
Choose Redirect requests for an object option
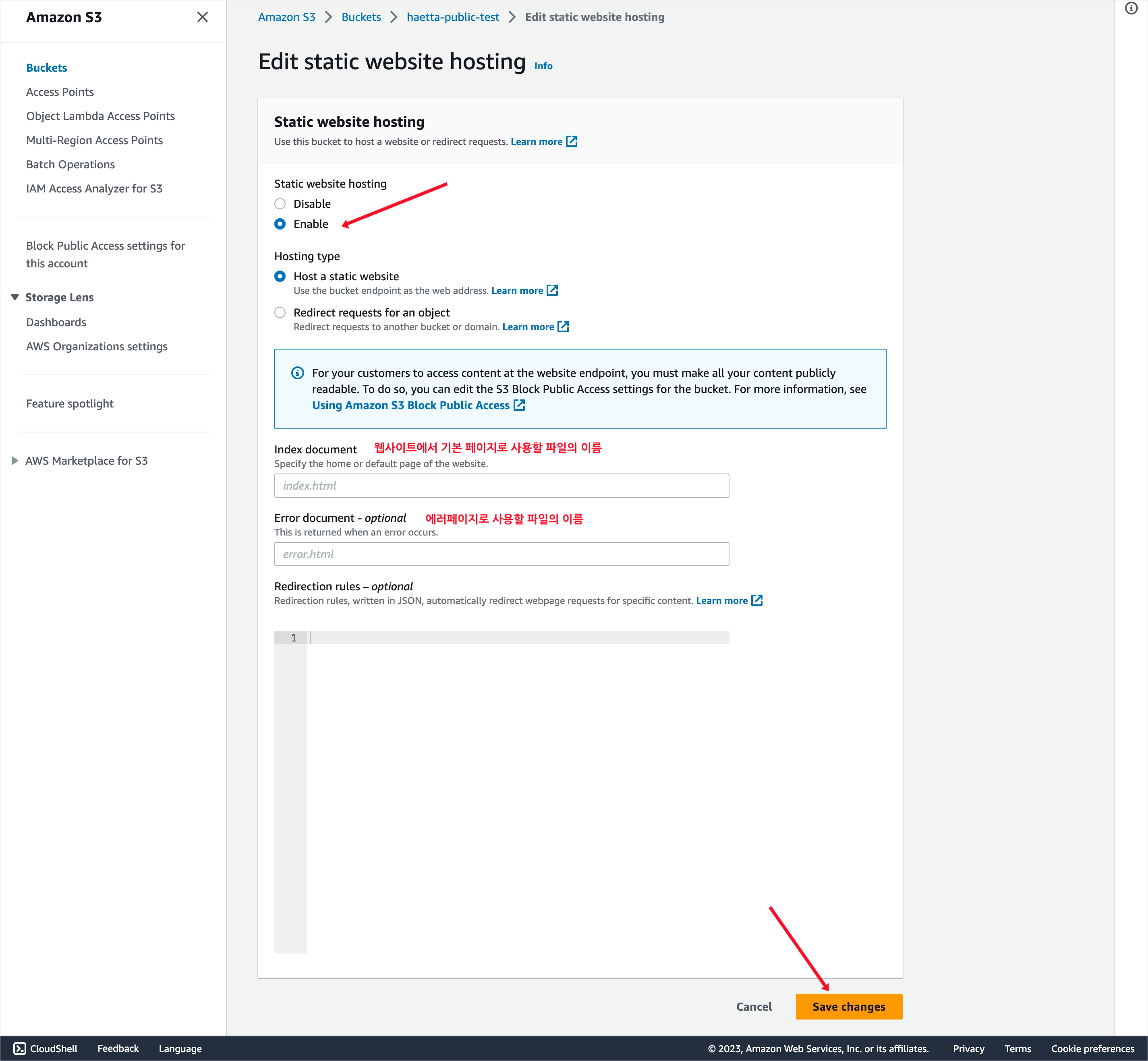pyautogui.click(x=280, y=312)
